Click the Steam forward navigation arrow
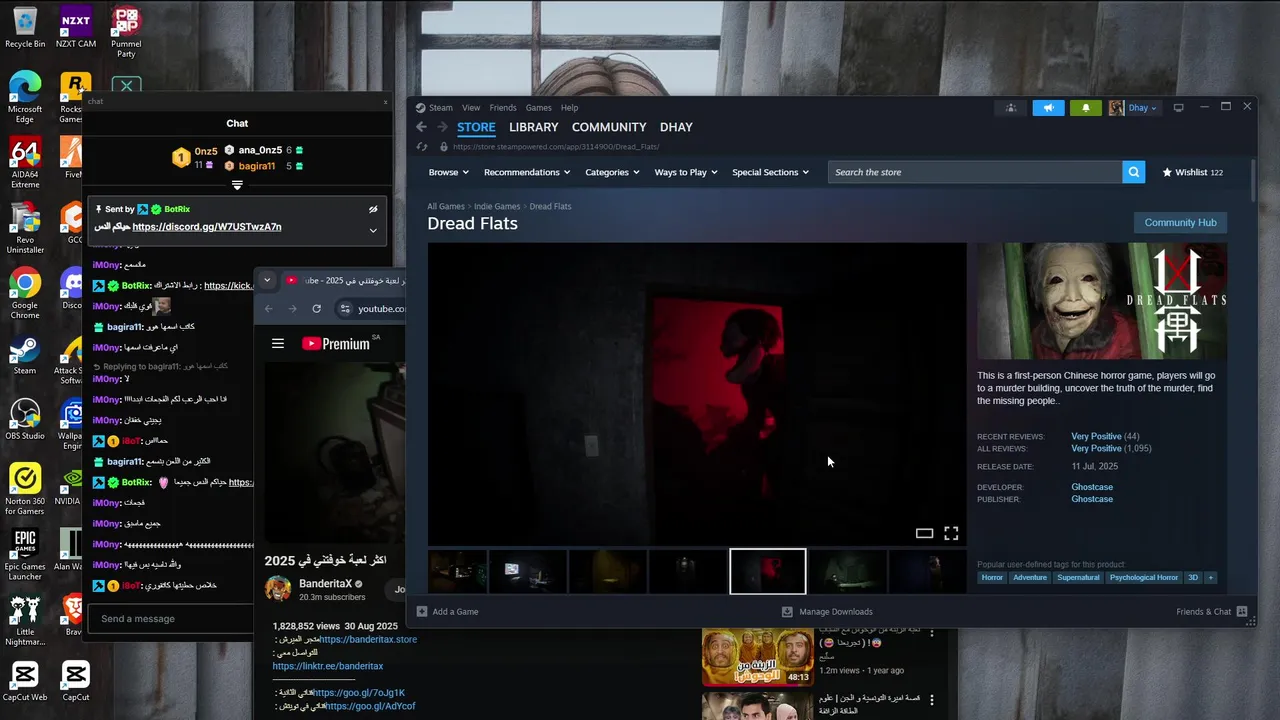Viewport: 1280px width, 720px height. [x=442, y=127]
